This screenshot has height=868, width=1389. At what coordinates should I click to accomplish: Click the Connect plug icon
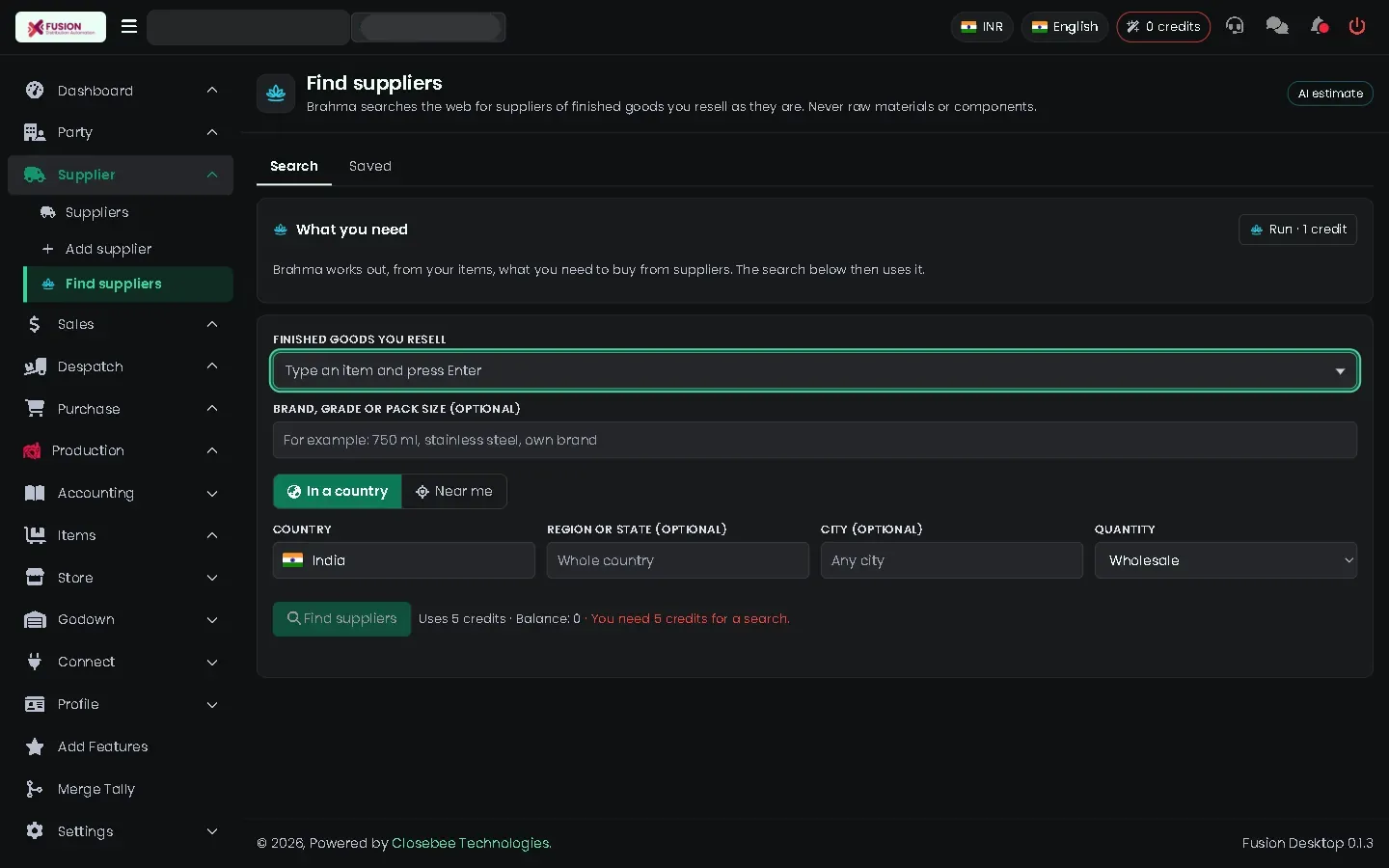pos(35,662)
